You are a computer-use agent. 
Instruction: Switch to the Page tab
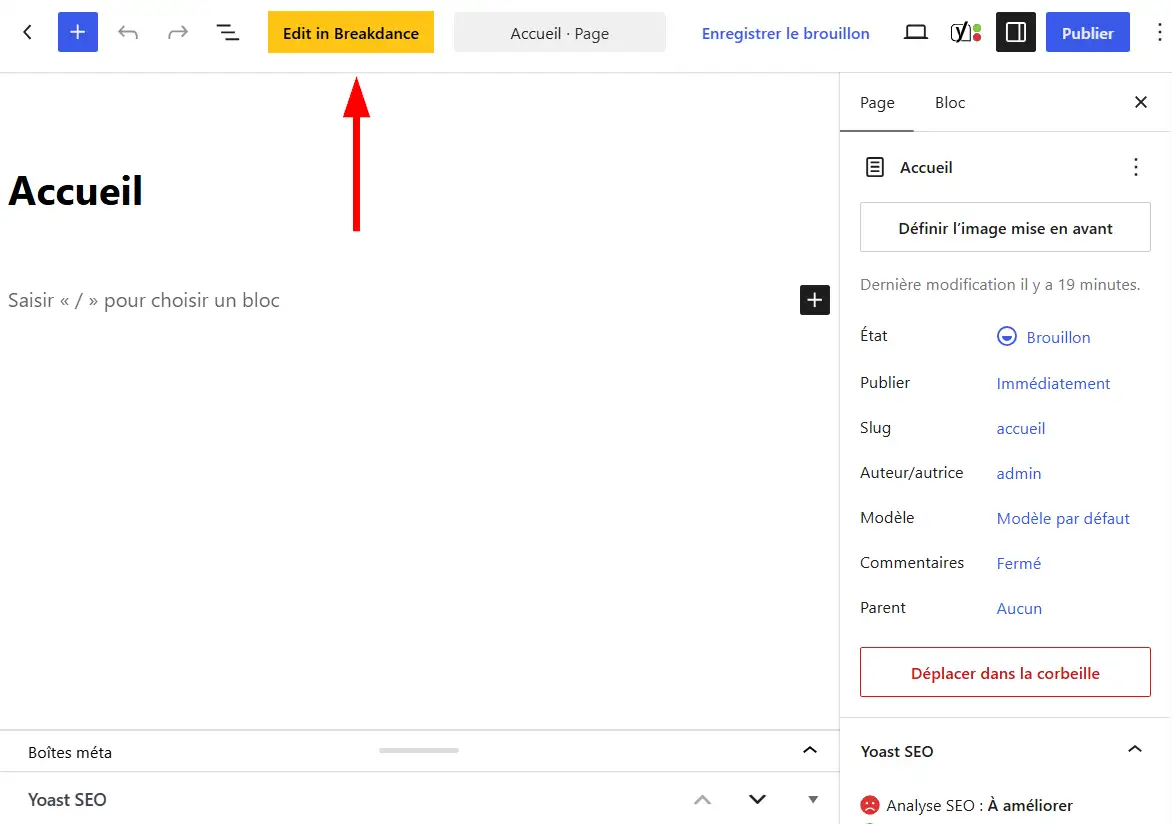click(877, 102)
